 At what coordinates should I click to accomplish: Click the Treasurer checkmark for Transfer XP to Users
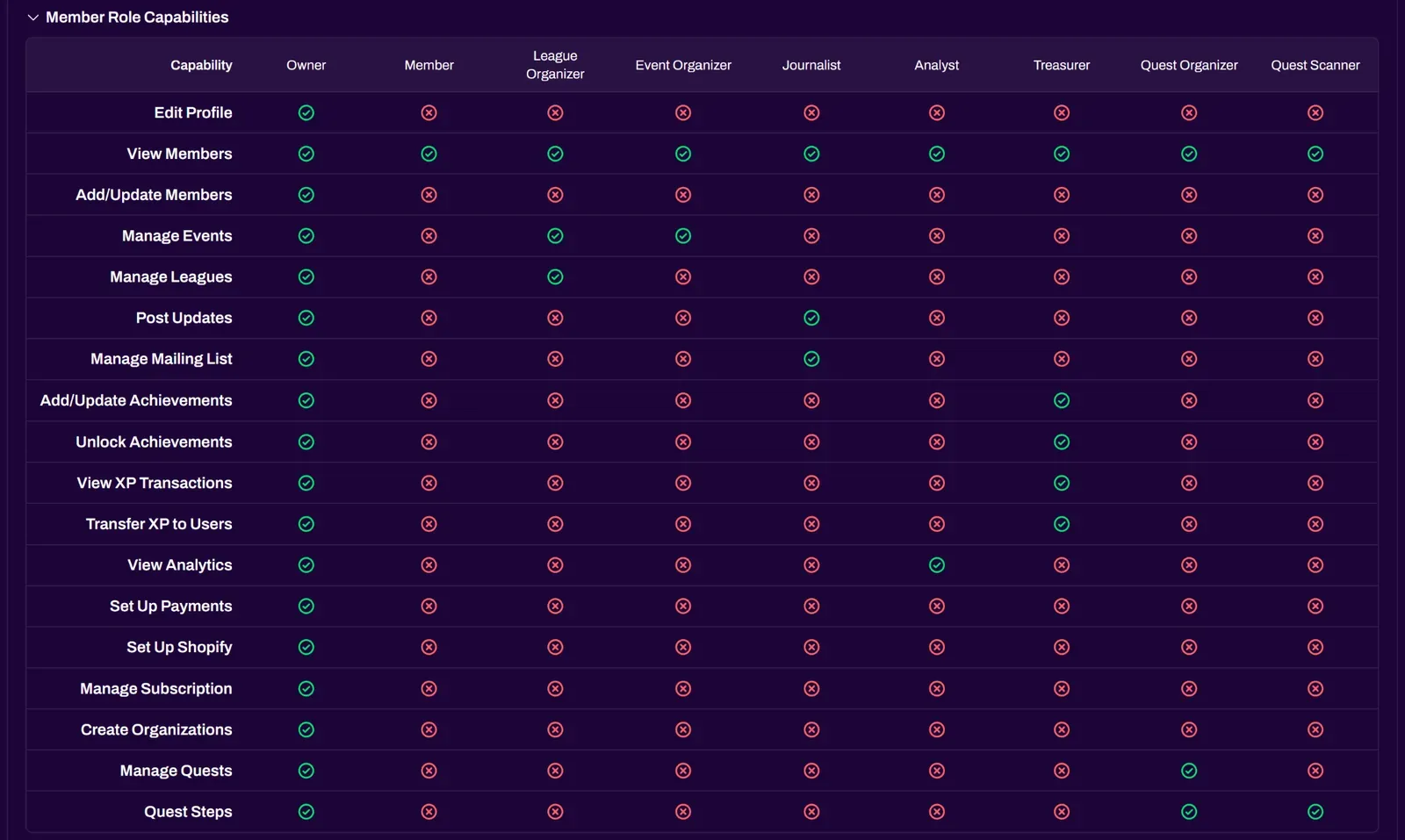1062,524
